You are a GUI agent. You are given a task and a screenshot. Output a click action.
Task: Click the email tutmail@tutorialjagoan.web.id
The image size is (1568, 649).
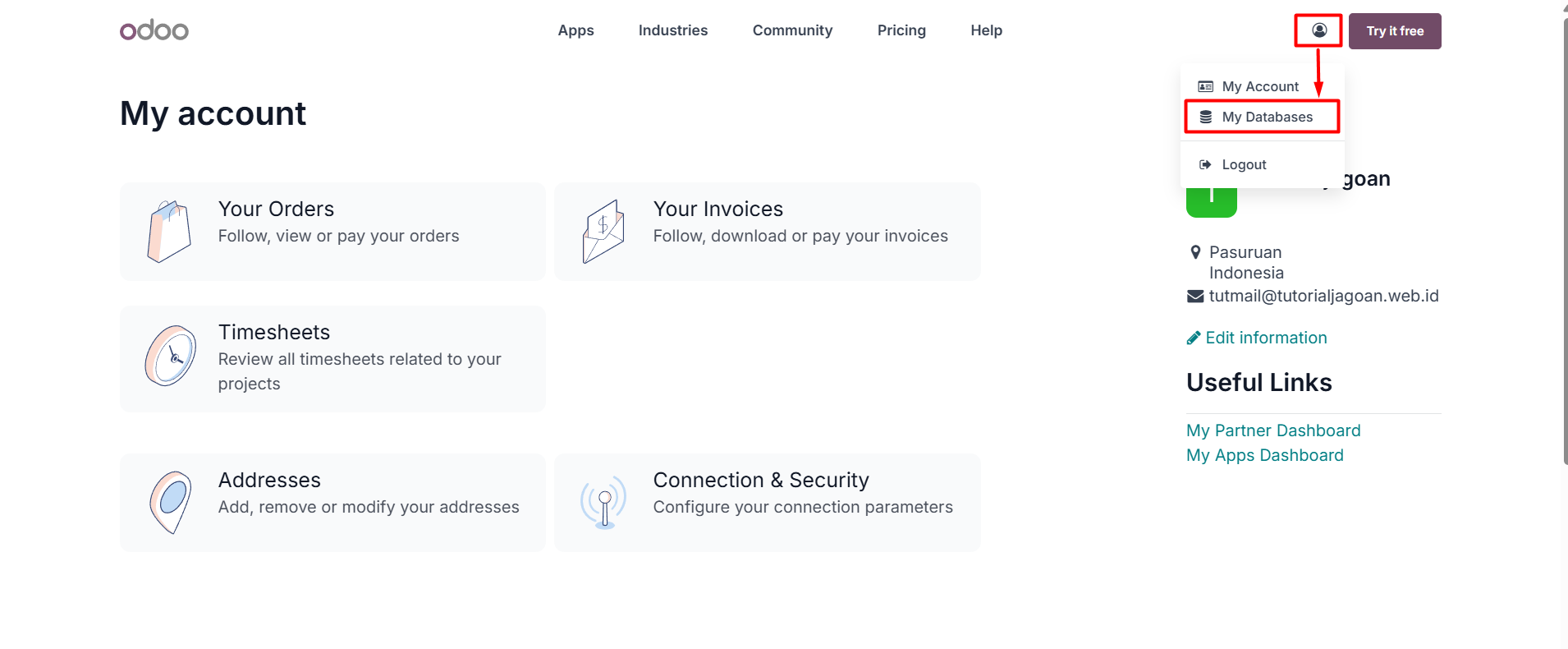1323,297
